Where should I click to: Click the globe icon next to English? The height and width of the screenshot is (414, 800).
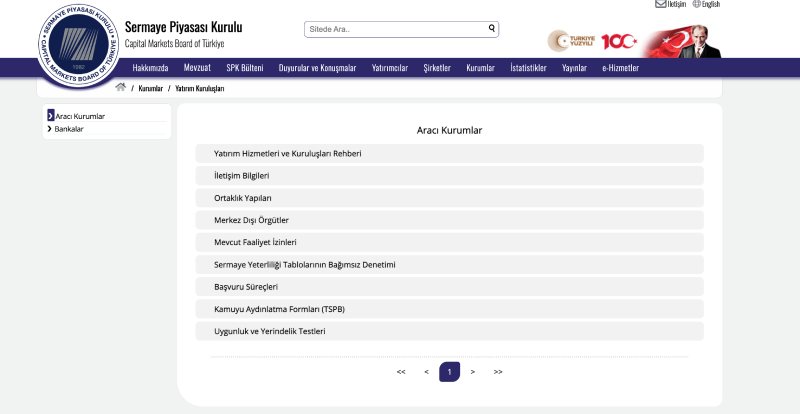click(696, 4)
